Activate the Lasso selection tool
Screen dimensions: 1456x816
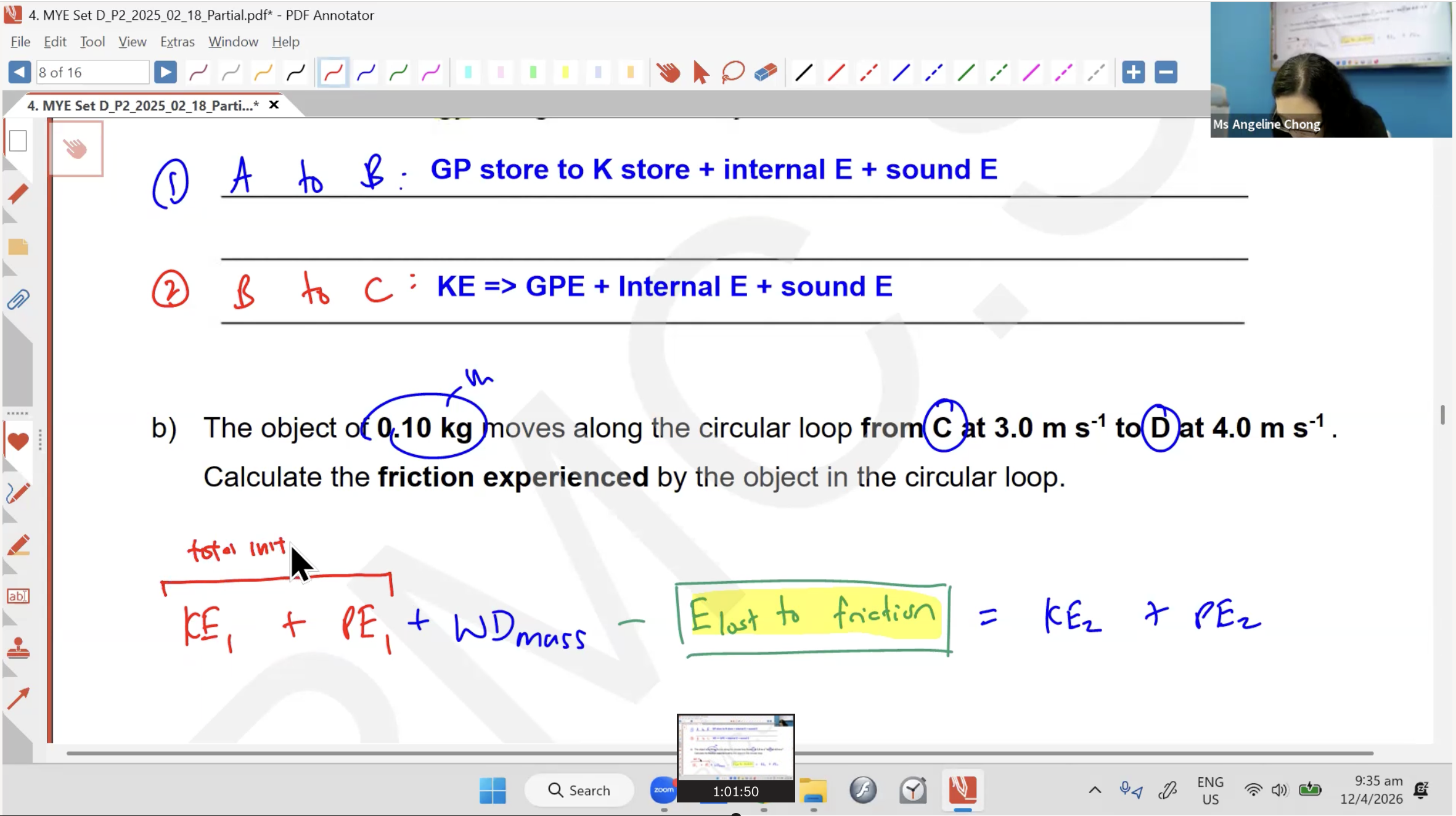733,73
